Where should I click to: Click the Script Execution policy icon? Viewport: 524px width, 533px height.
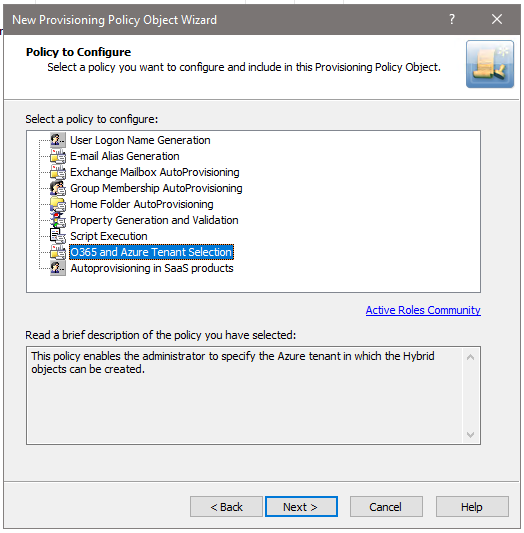pyautogui.click(x=58, y=236)
